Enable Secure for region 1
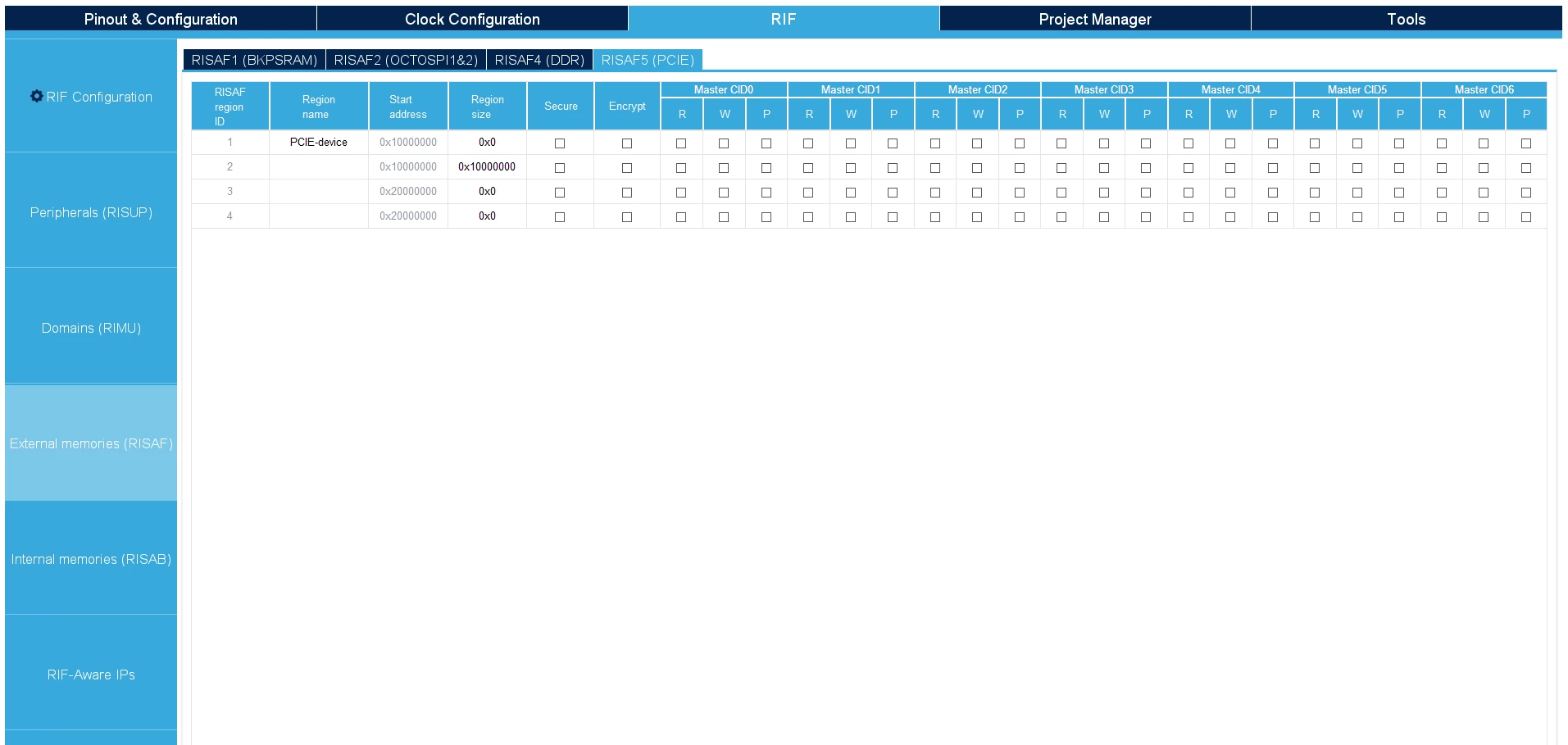The image size is (1568, 745). (560, 143)
